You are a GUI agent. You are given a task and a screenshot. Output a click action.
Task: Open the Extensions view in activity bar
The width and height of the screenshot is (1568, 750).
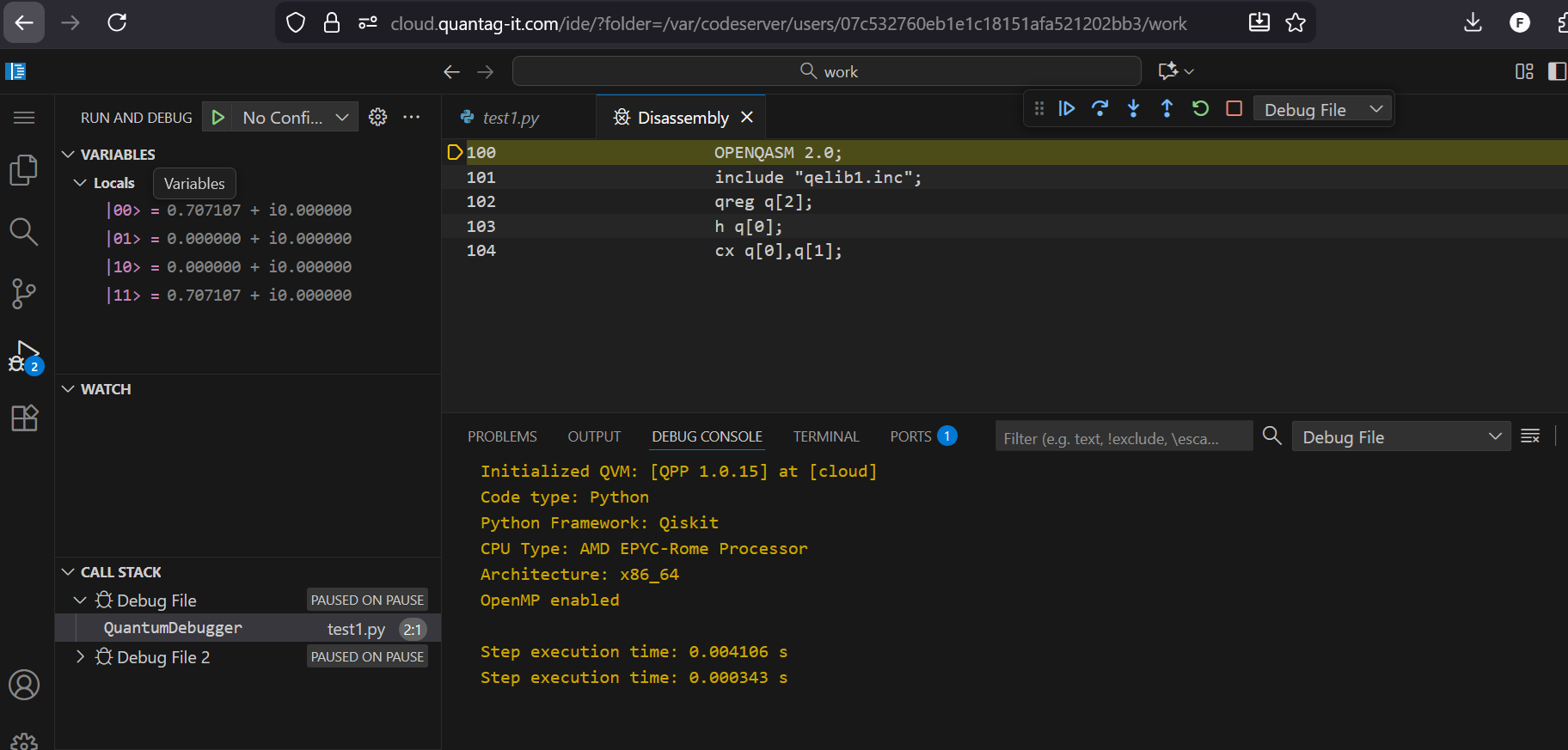[x=23, y=418]
